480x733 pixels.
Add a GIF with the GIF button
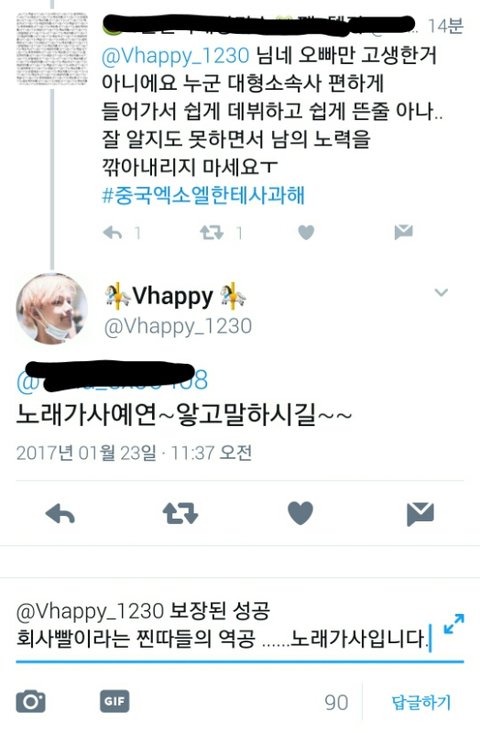click(x=115, y=701)
